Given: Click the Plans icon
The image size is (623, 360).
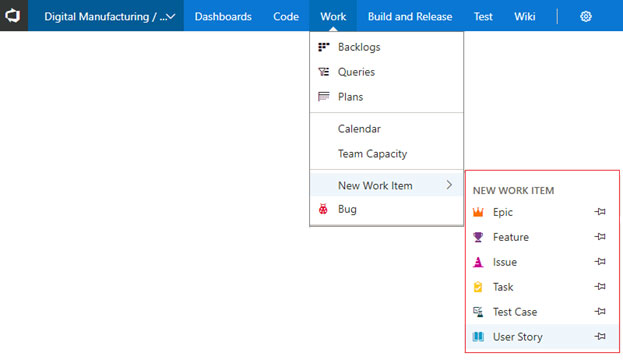Looking at the screenshot, I should tap(324, 97).
